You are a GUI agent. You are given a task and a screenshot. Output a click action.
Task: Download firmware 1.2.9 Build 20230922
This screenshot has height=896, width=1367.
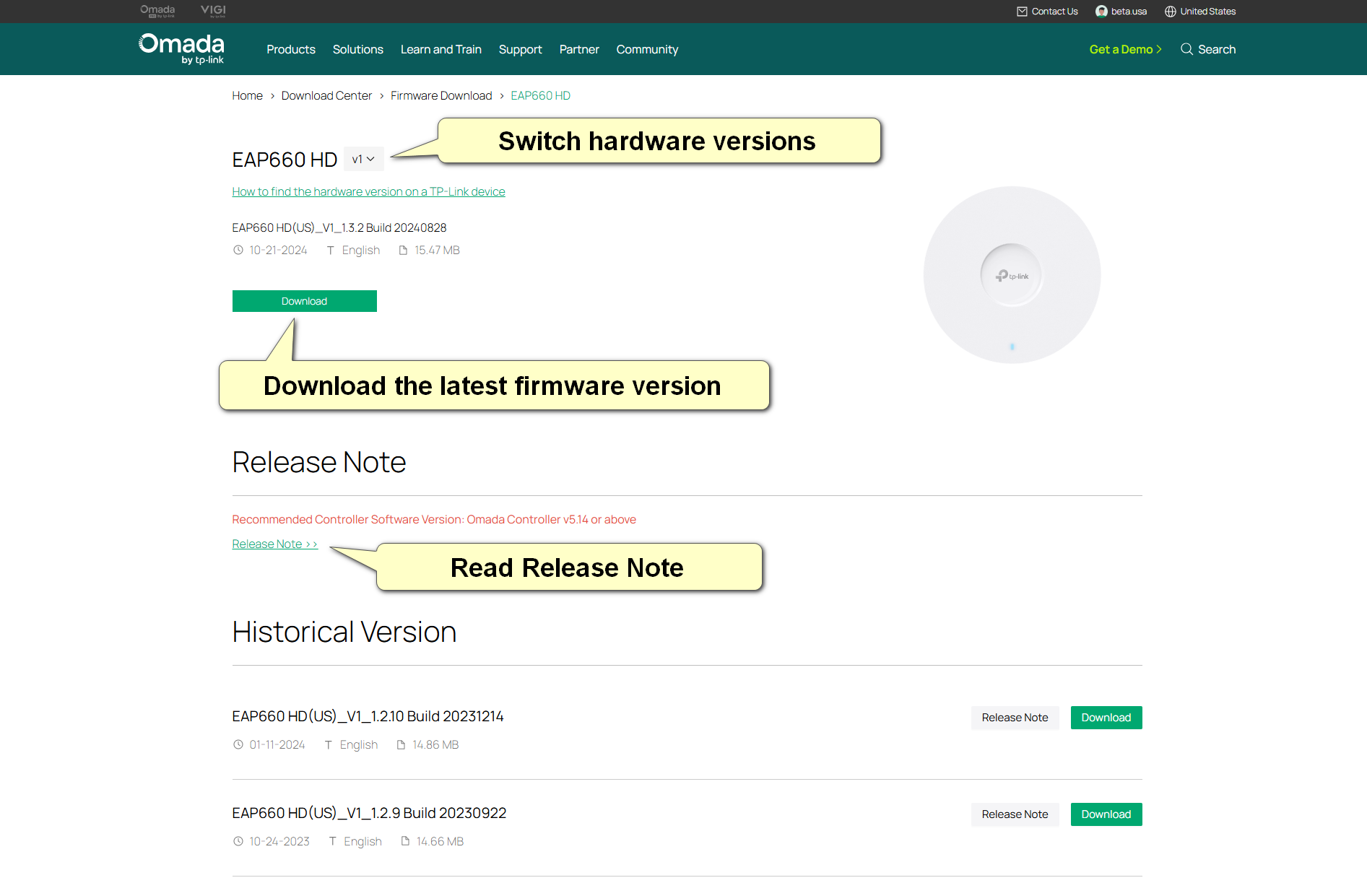pos(1106,814)
